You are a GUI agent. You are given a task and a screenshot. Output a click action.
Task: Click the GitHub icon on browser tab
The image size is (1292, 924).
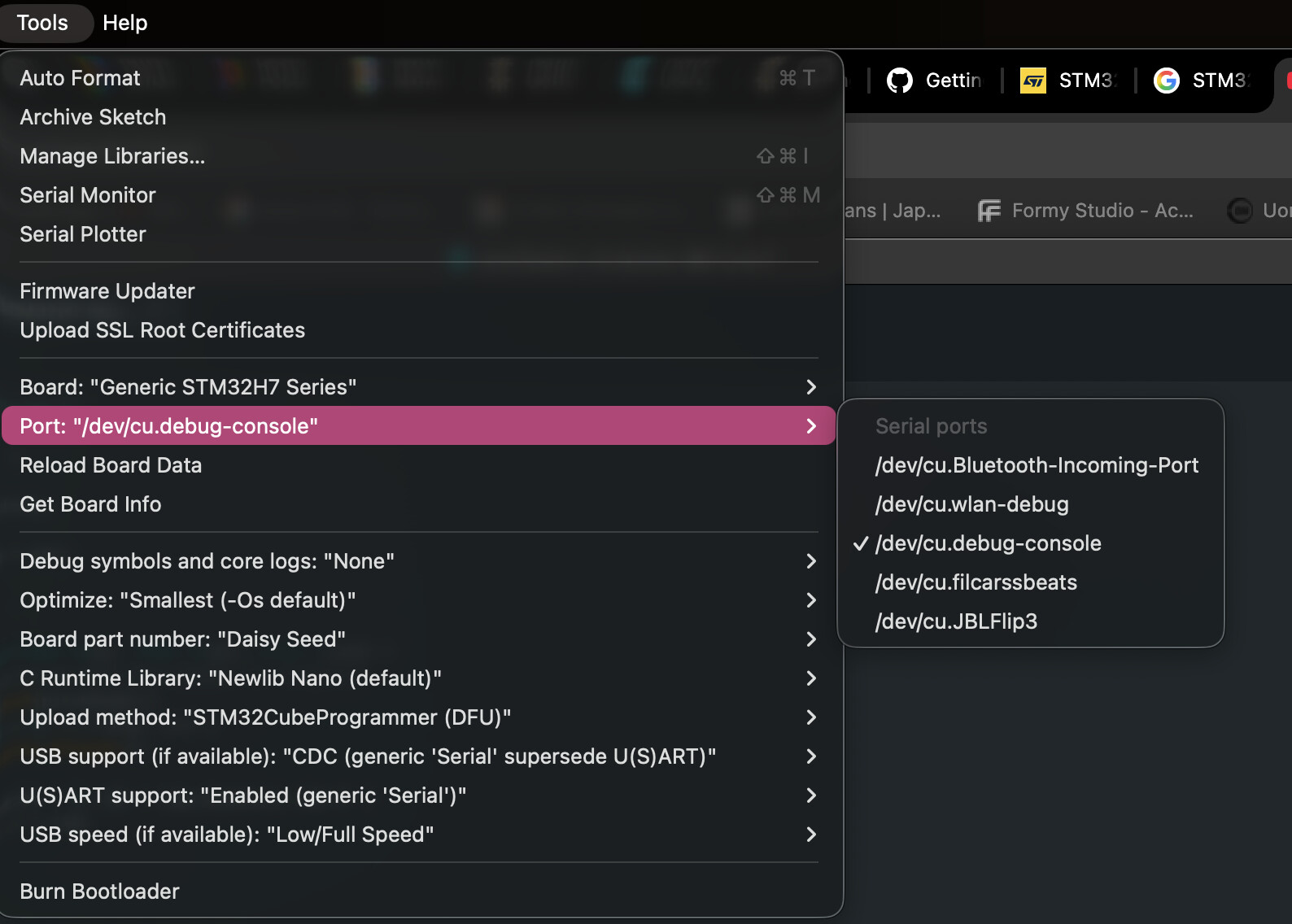[x=899, y=81]
